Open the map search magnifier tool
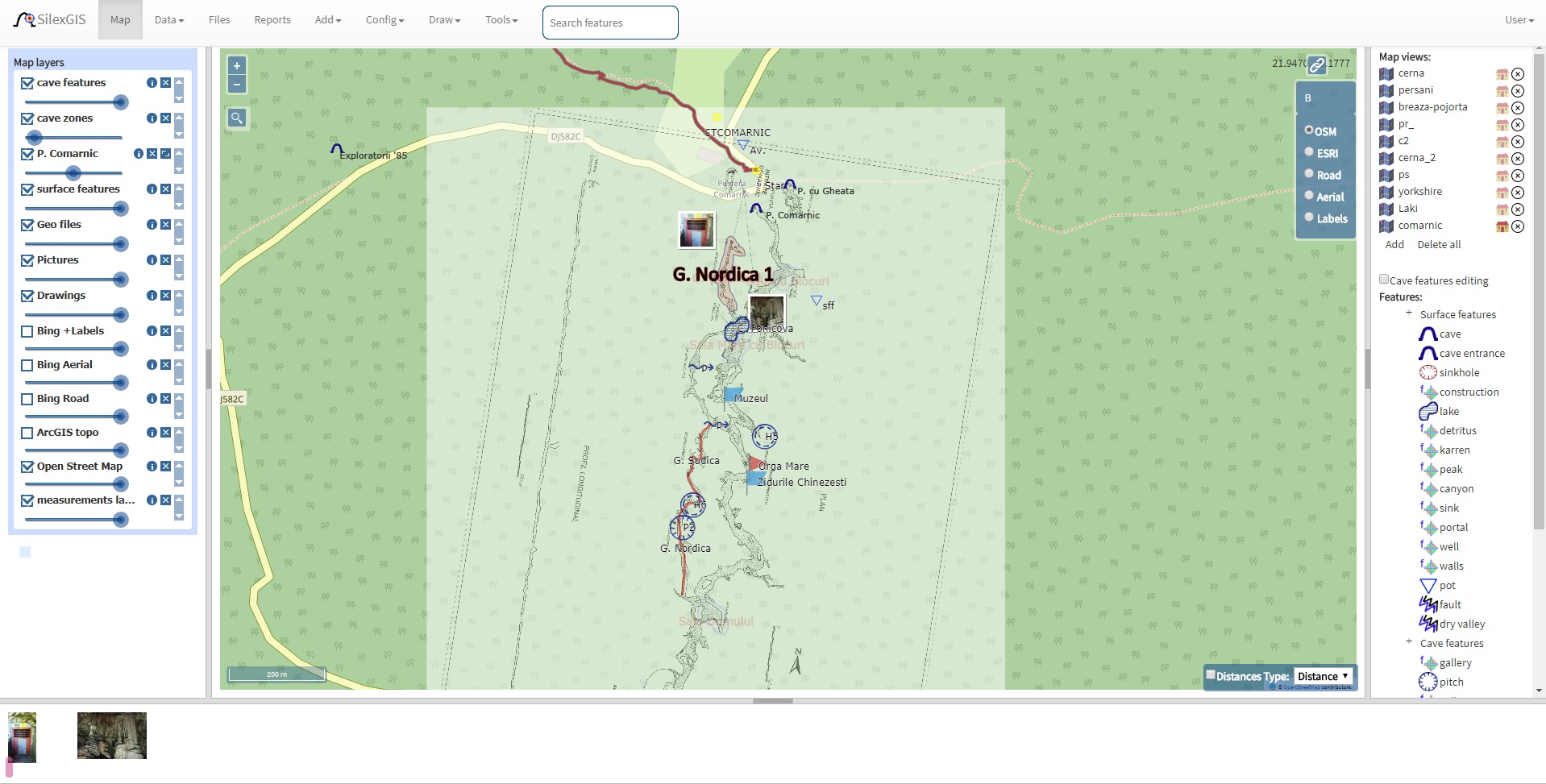The image size is (1546, 784). pos(237,118)
